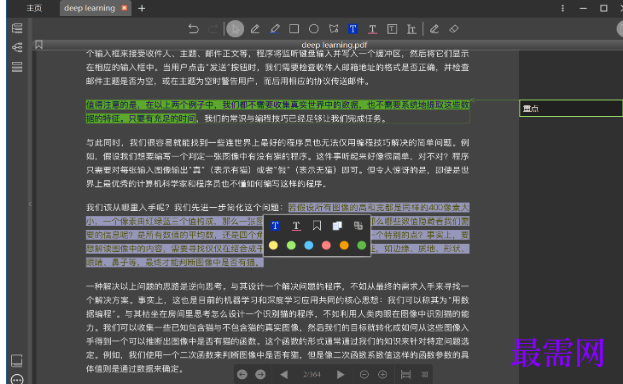Select the pencil drawing tool
623x384 pixels.
coord(255,29)
